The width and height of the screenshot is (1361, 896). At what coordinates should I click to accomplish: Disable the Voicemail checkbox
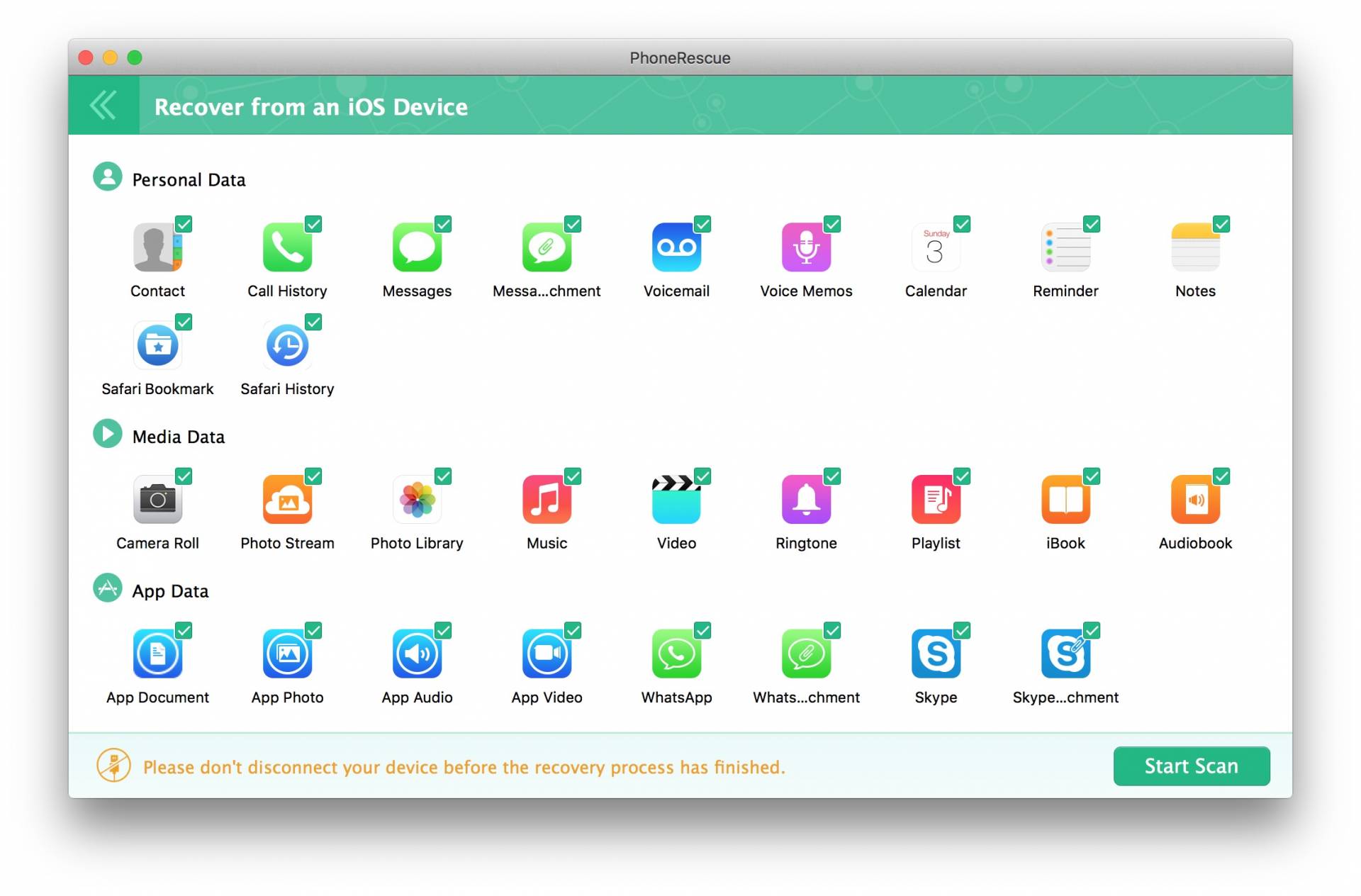702,224
